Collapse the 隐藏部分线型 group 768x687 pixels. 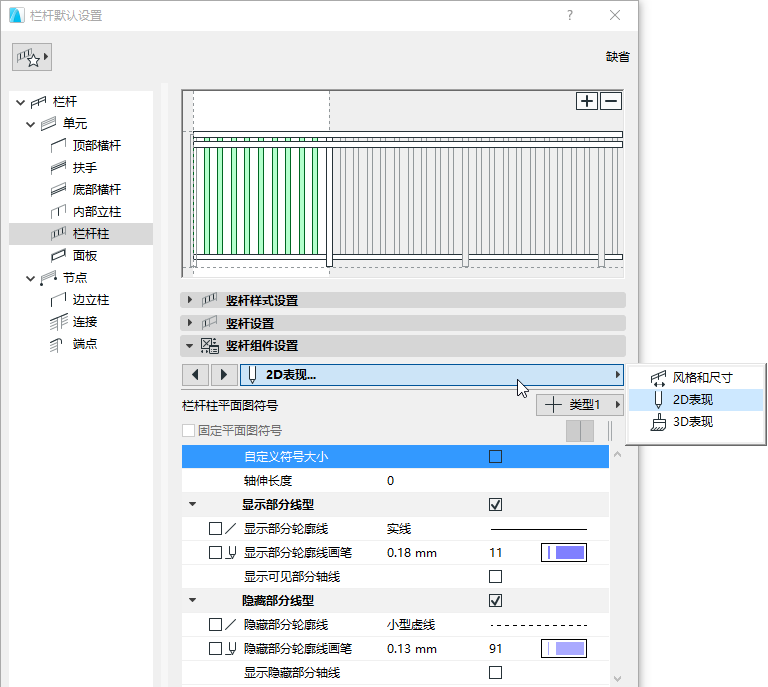tap(192, 600)
